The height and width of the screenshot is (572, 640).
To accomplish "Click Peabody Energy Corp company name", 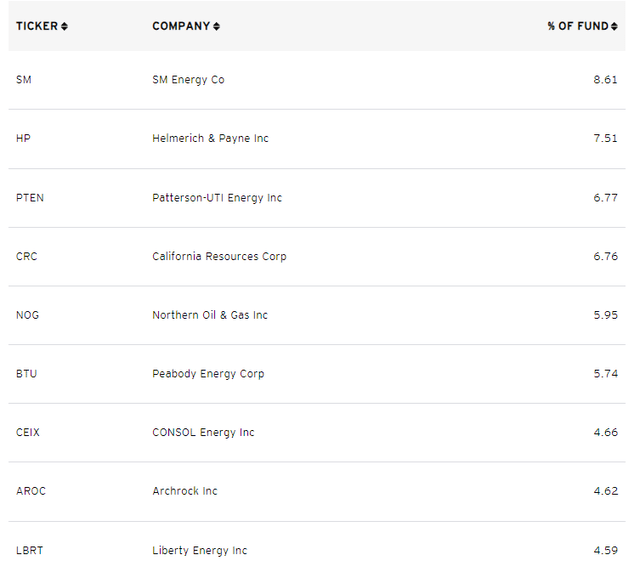I will [x=208, y=374].
